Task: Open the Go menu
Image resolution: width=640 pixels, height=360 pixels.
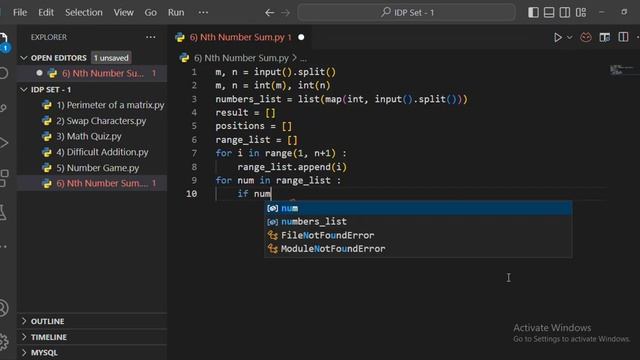Action: coord(150,12)
